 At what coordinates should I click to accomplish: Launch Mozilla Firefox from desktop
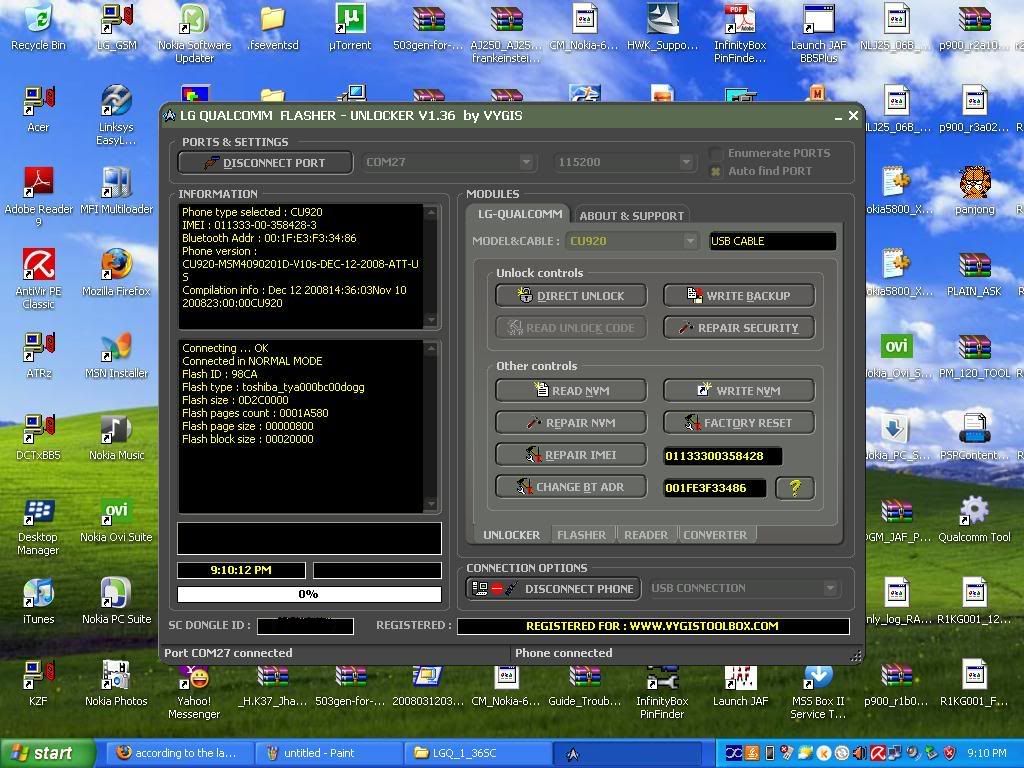point(117,272)
